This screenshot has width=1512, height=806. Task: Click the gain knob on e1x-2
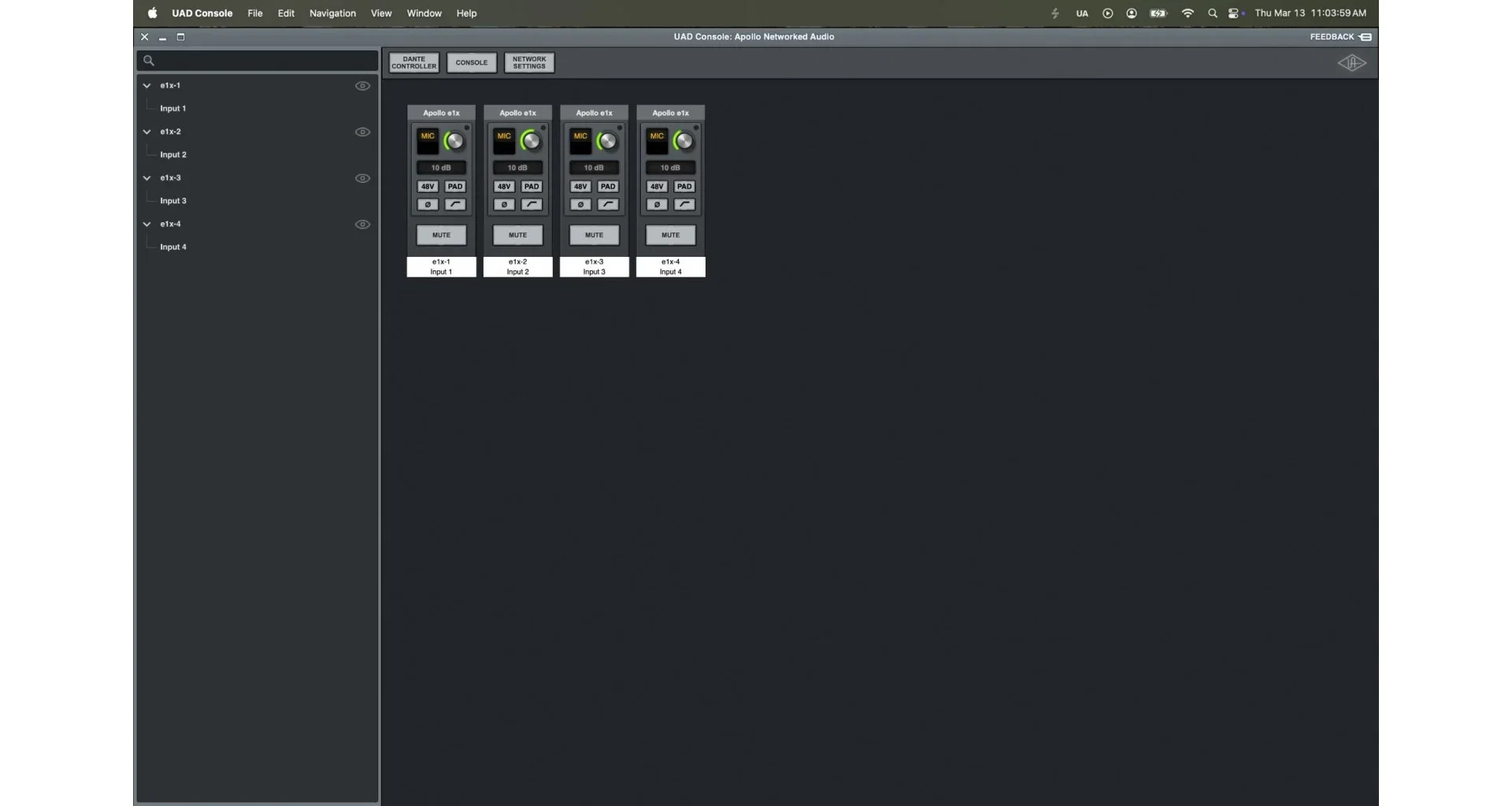click(x=531, y=141)
